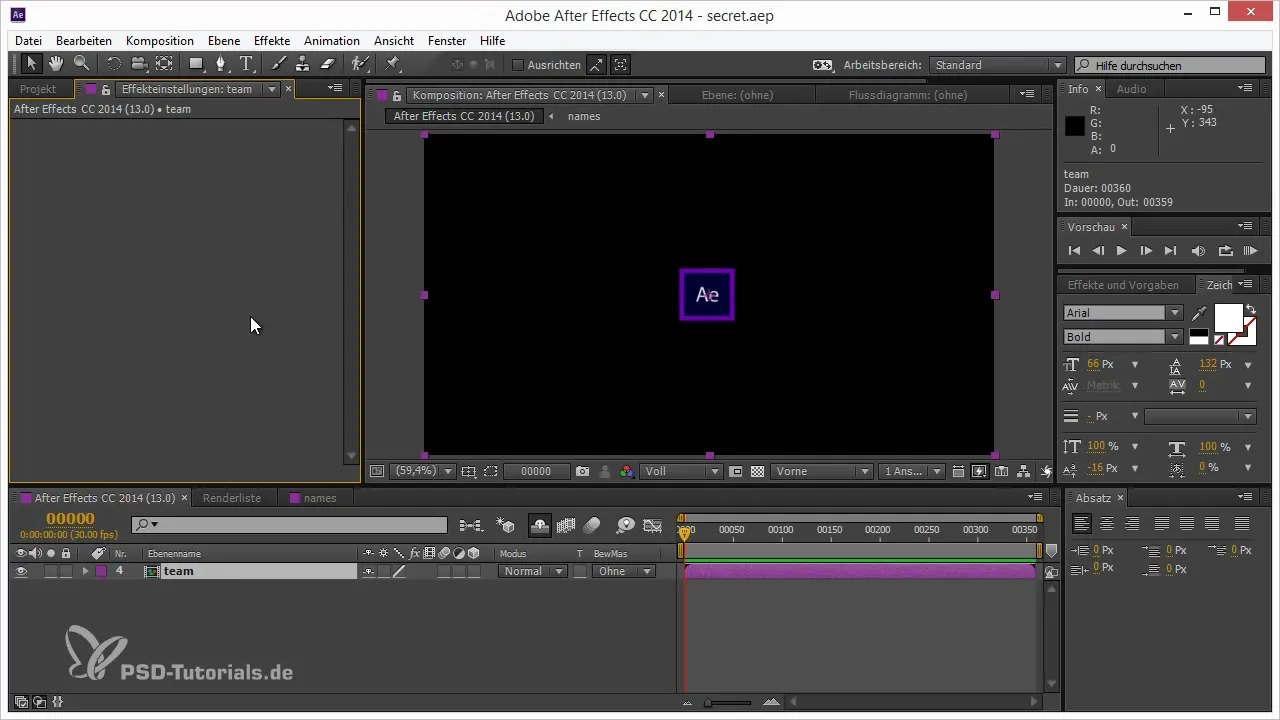Select the Selection (arrow) tool
Screen dimensions: 1280x720
[x=31, y=64]
